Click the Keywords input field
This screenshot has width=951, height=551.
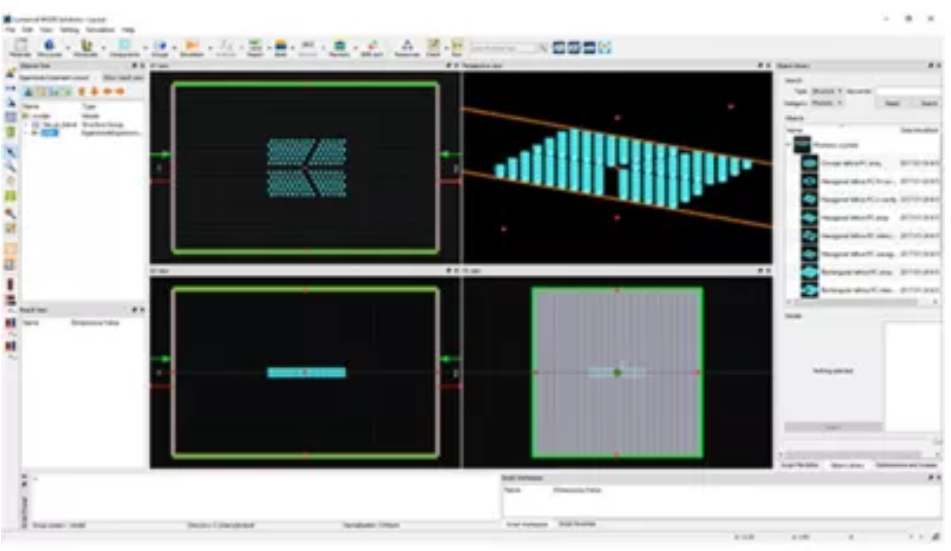[x=907, y=91]
